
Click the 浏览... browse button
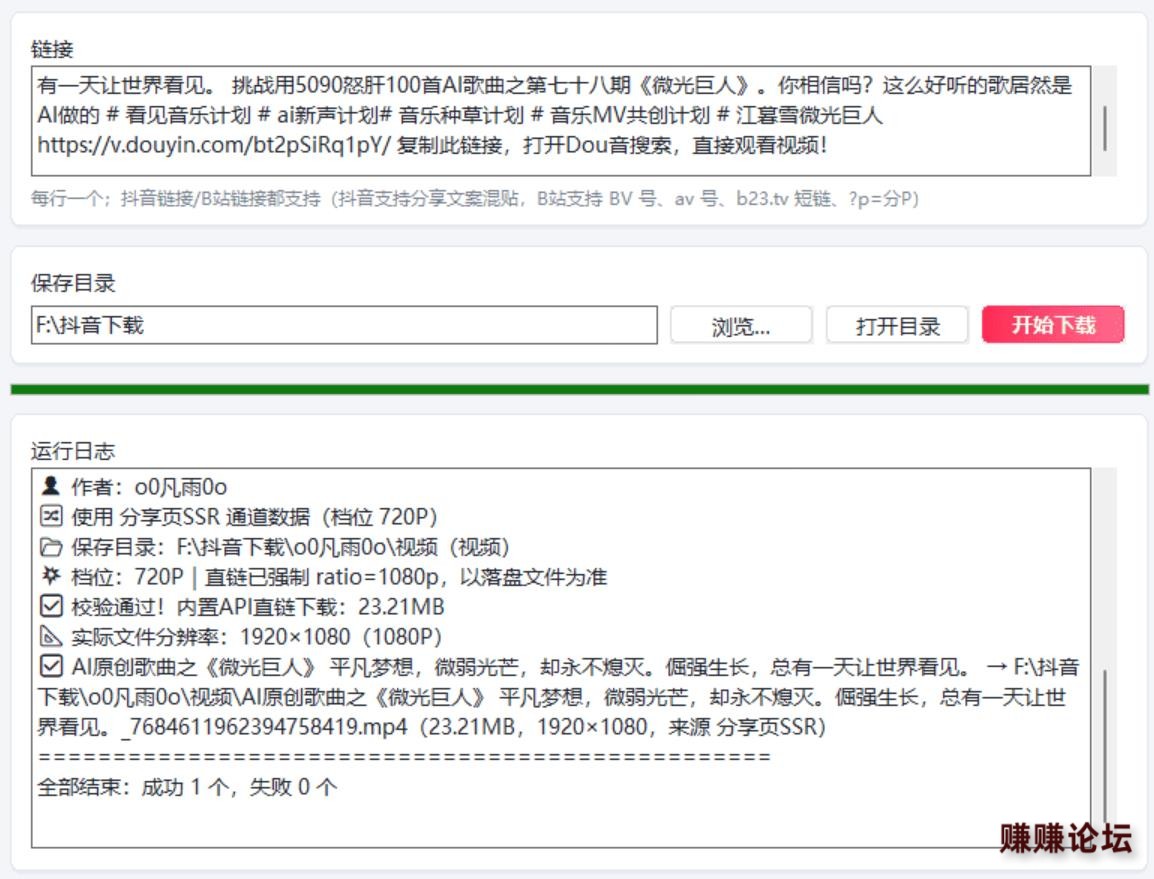(x=740, y=325)
